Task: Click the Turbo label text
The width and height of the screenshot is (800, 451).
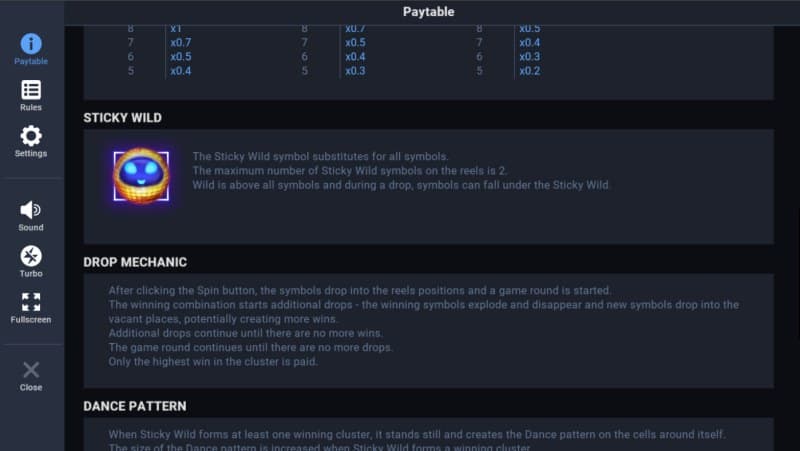Action: [31, 273]
